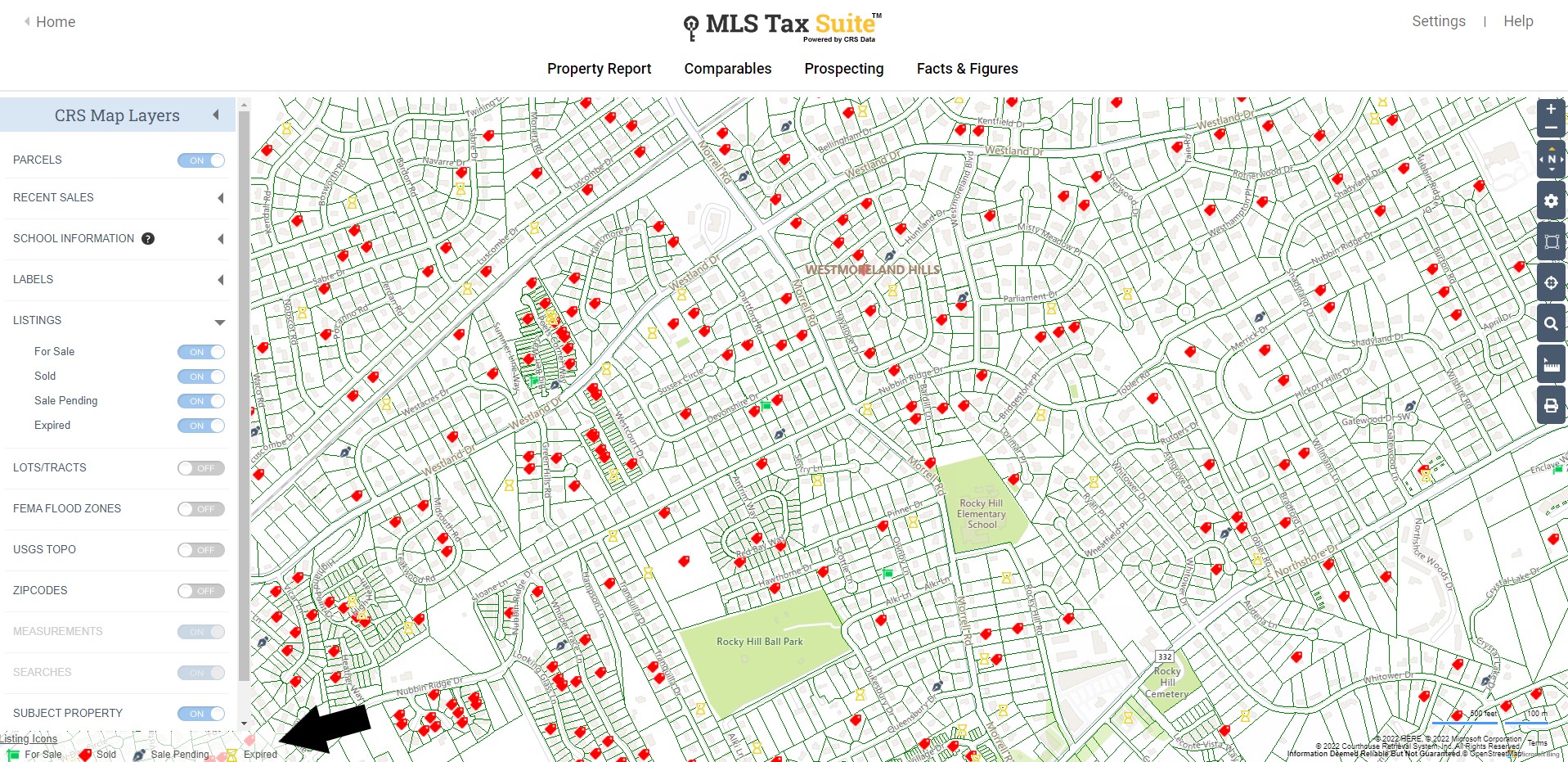Viewport: 1568px width, 762px height.
Task: Click Rocky Hill Ball Park label
Action: coord(759,642)
